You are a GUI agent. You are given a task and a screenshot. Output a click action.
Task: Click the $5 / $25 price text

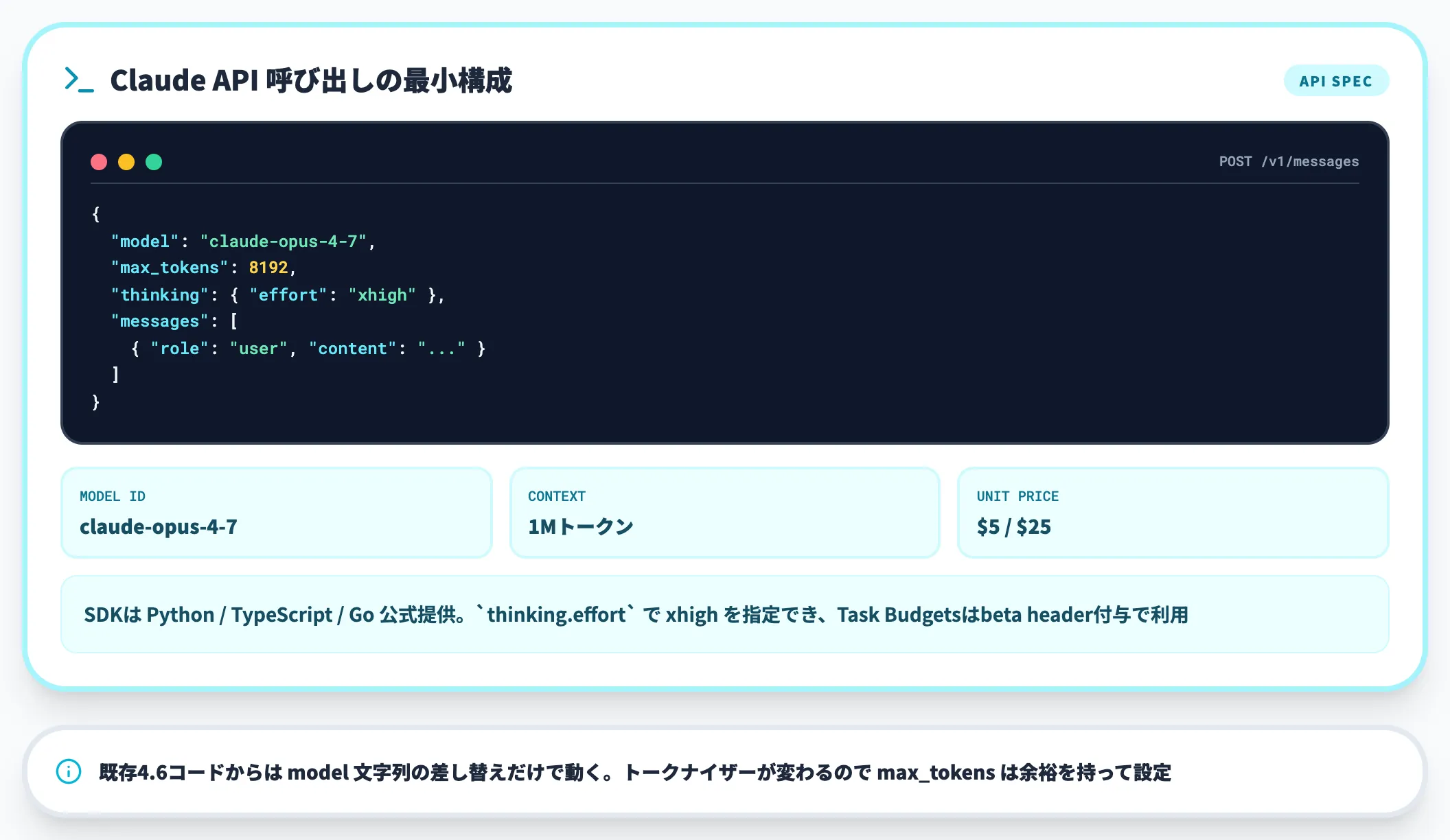tap(1013, 527)
